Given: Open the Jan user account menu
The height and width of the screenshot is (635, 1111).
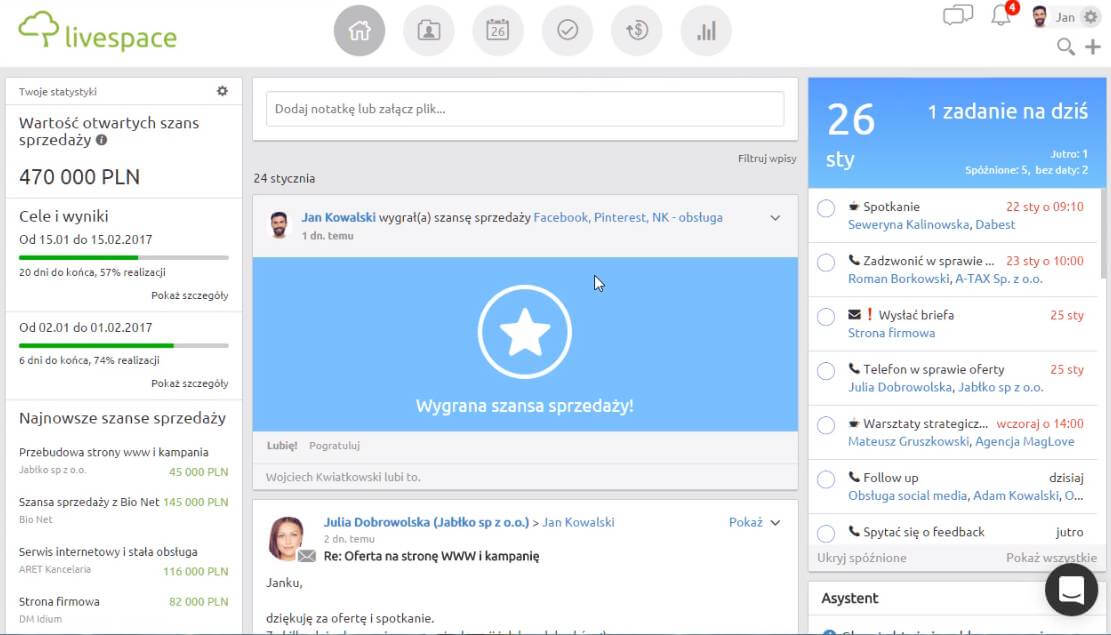Looking at the screenshot, I should (x=1066, y=17).
